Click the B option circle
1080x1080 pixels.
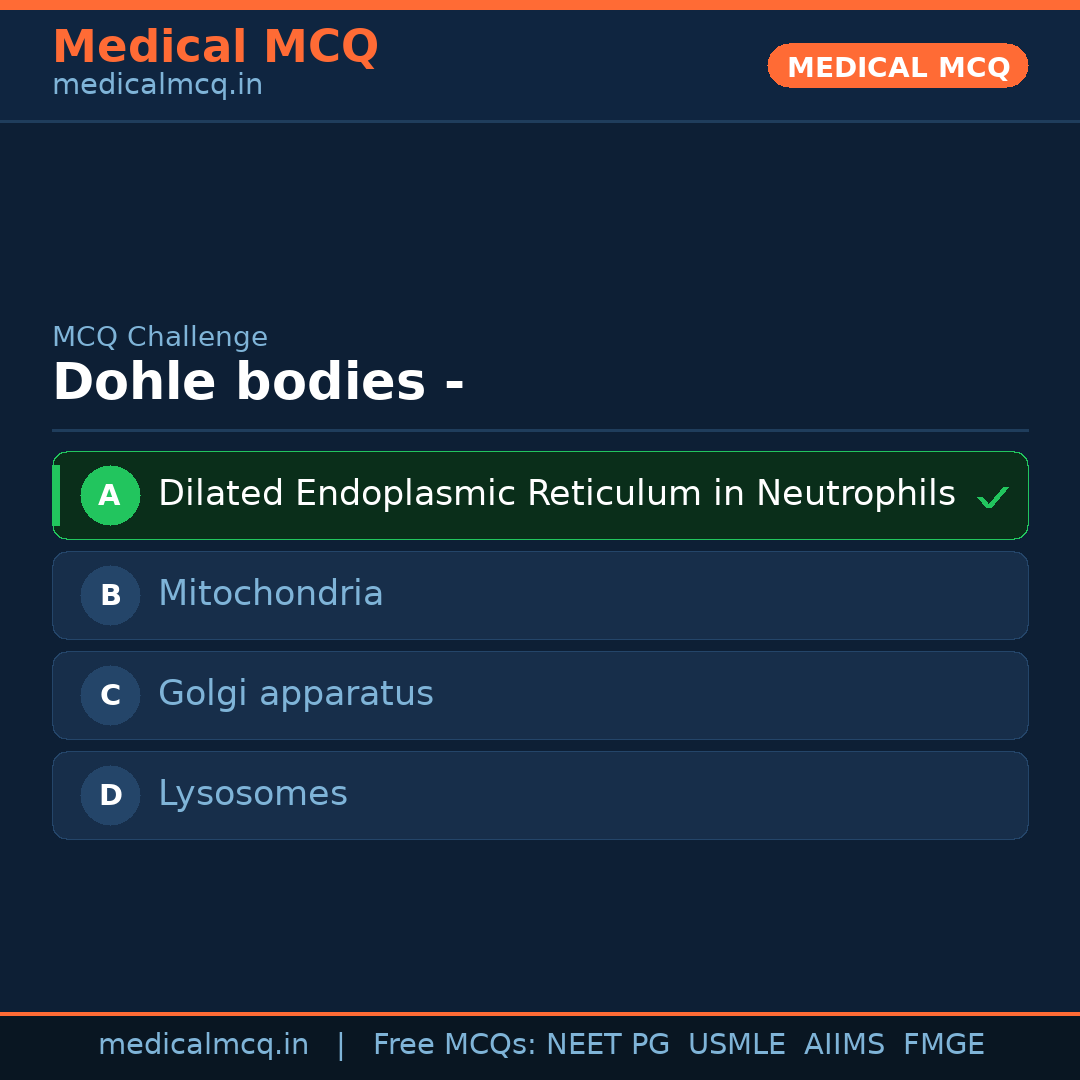110,595
